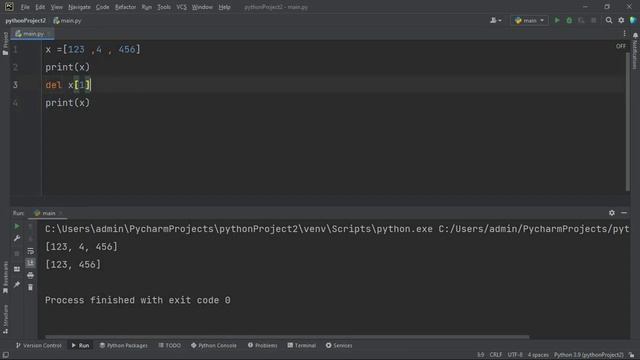Toggle scroll to end in Run console

[31, 263]
